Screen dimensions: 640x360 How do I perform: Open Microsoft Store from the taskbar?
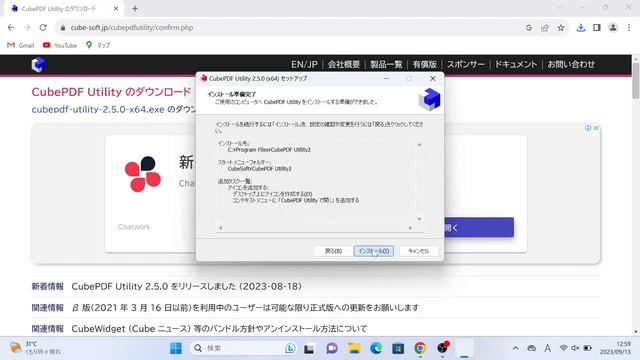398,348
